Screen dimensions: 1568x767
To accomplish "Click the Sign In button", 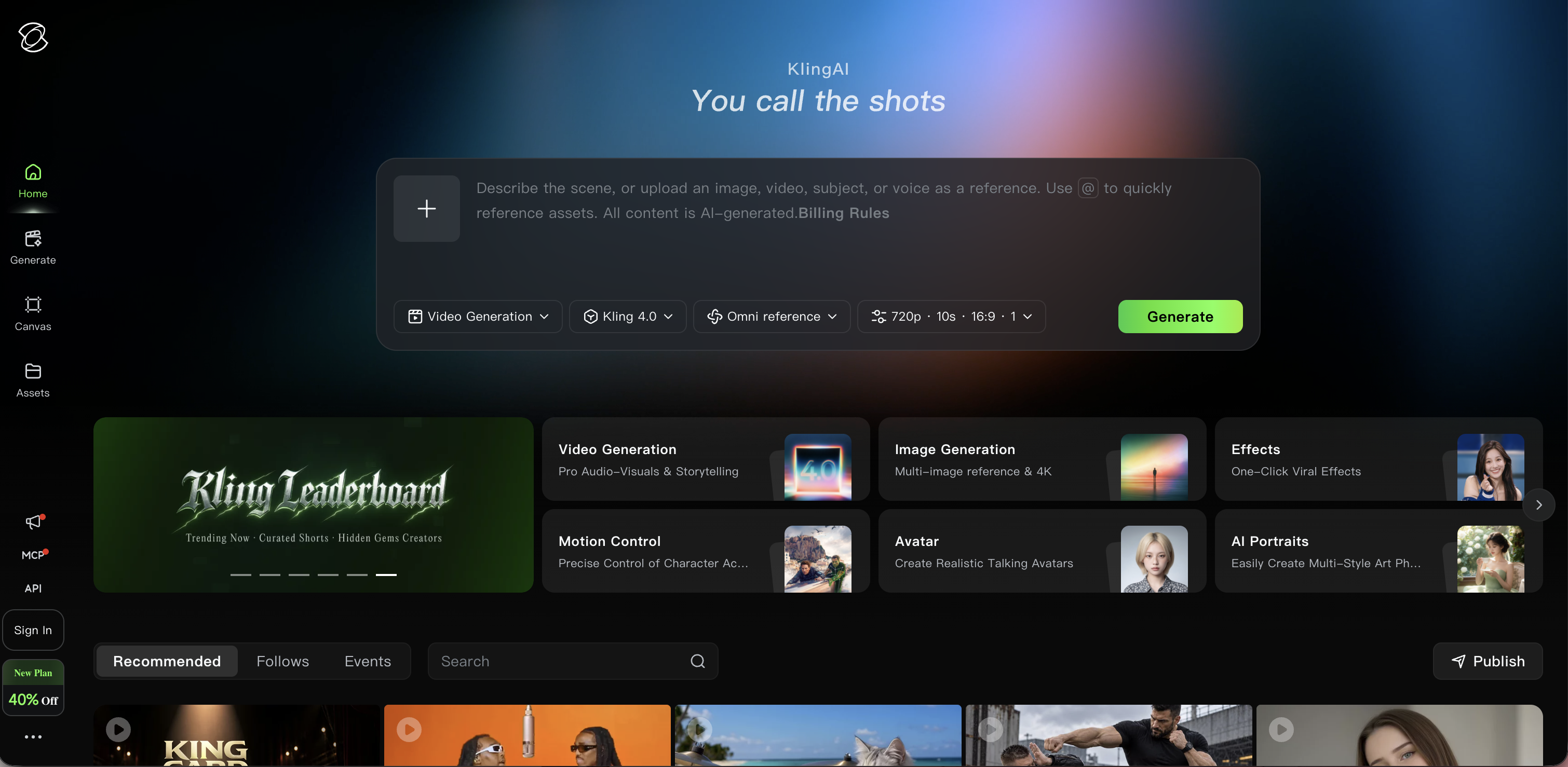I will (x=33, y=630).
